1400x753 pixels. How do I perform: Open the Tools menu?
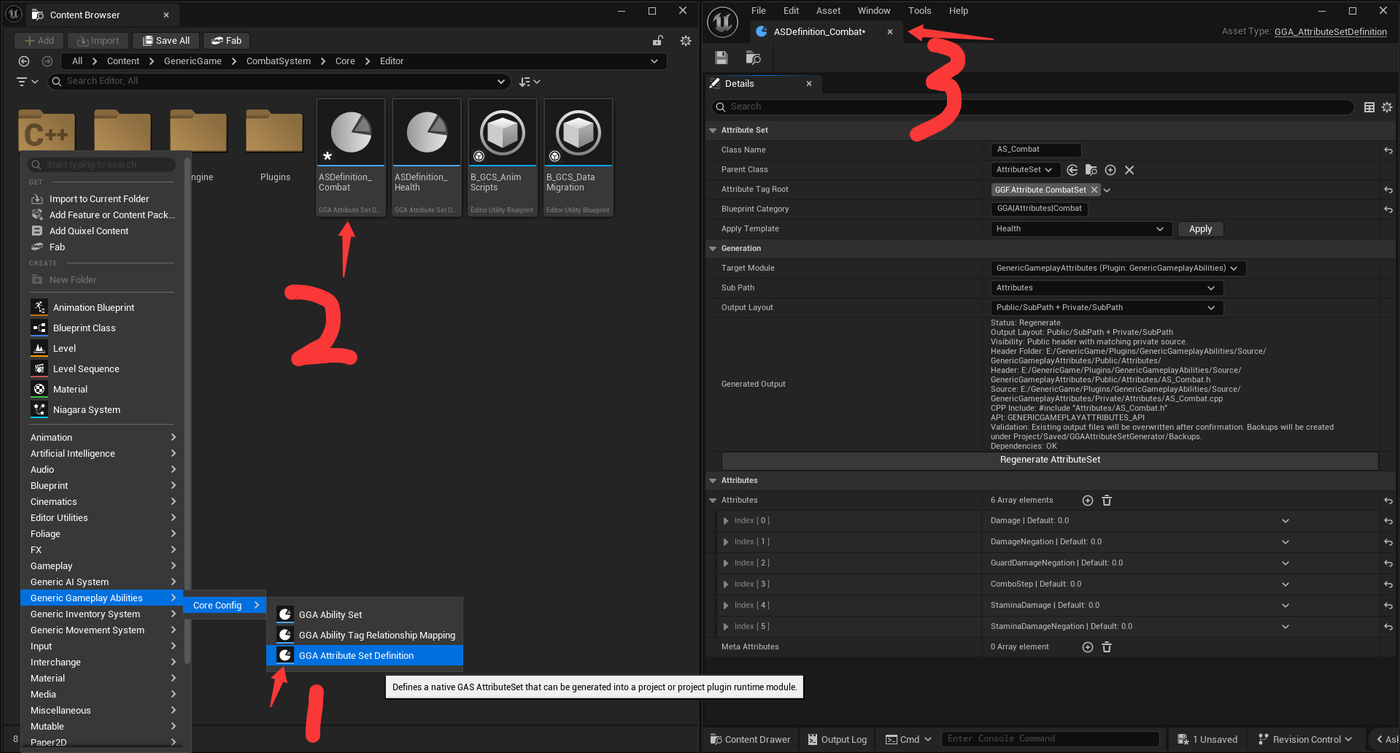pyautogui.click(x=919, y=11)
